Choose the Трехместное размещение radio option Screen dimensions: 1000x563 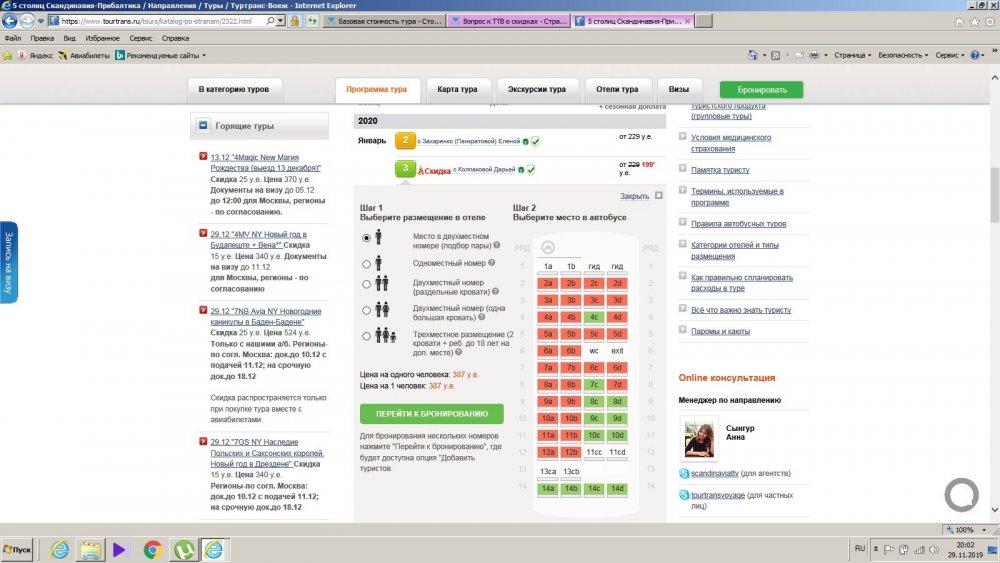click(367, 336)
